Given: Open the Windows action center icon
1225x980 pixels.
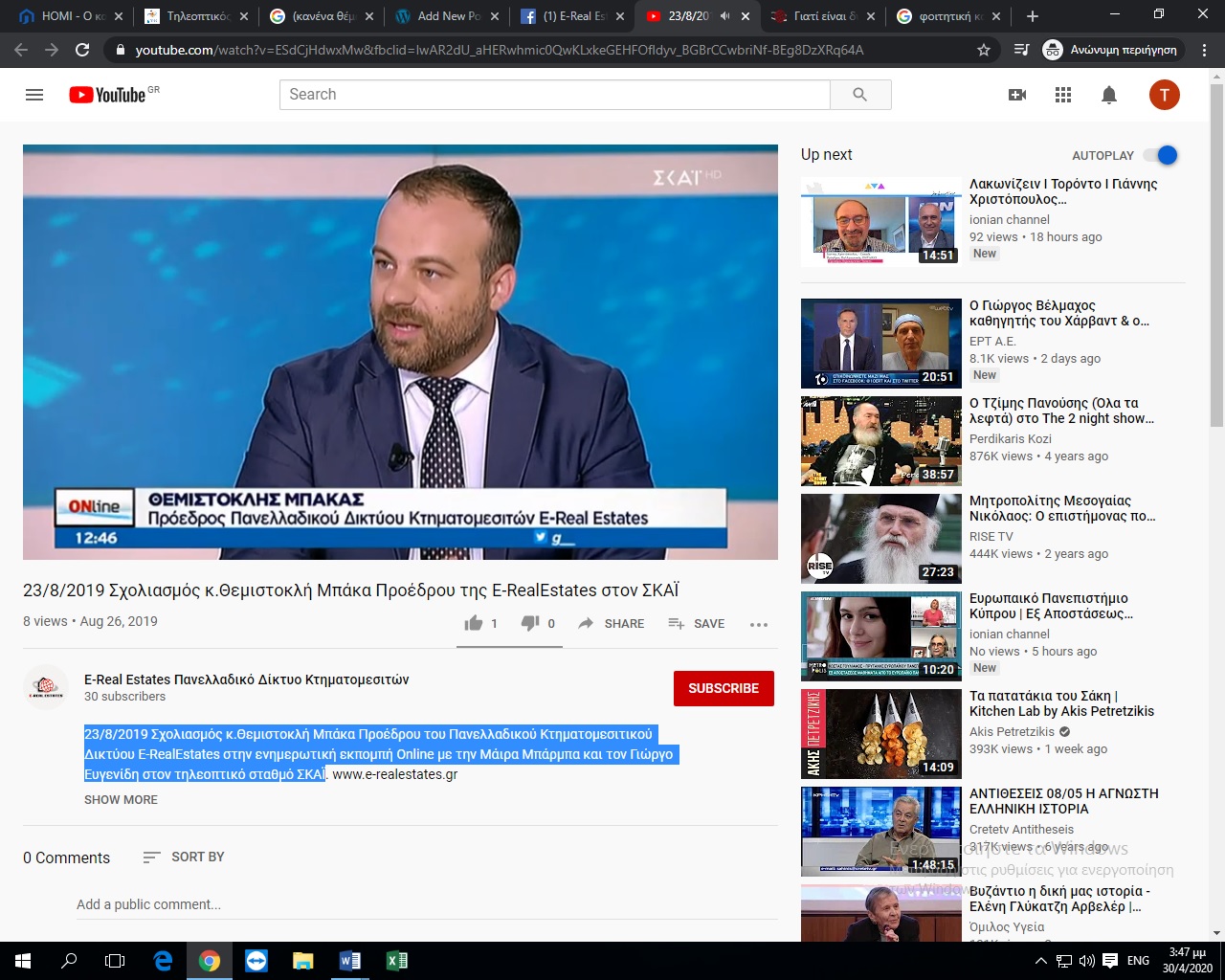Looking at the screenshot, I should [1110, 961].
